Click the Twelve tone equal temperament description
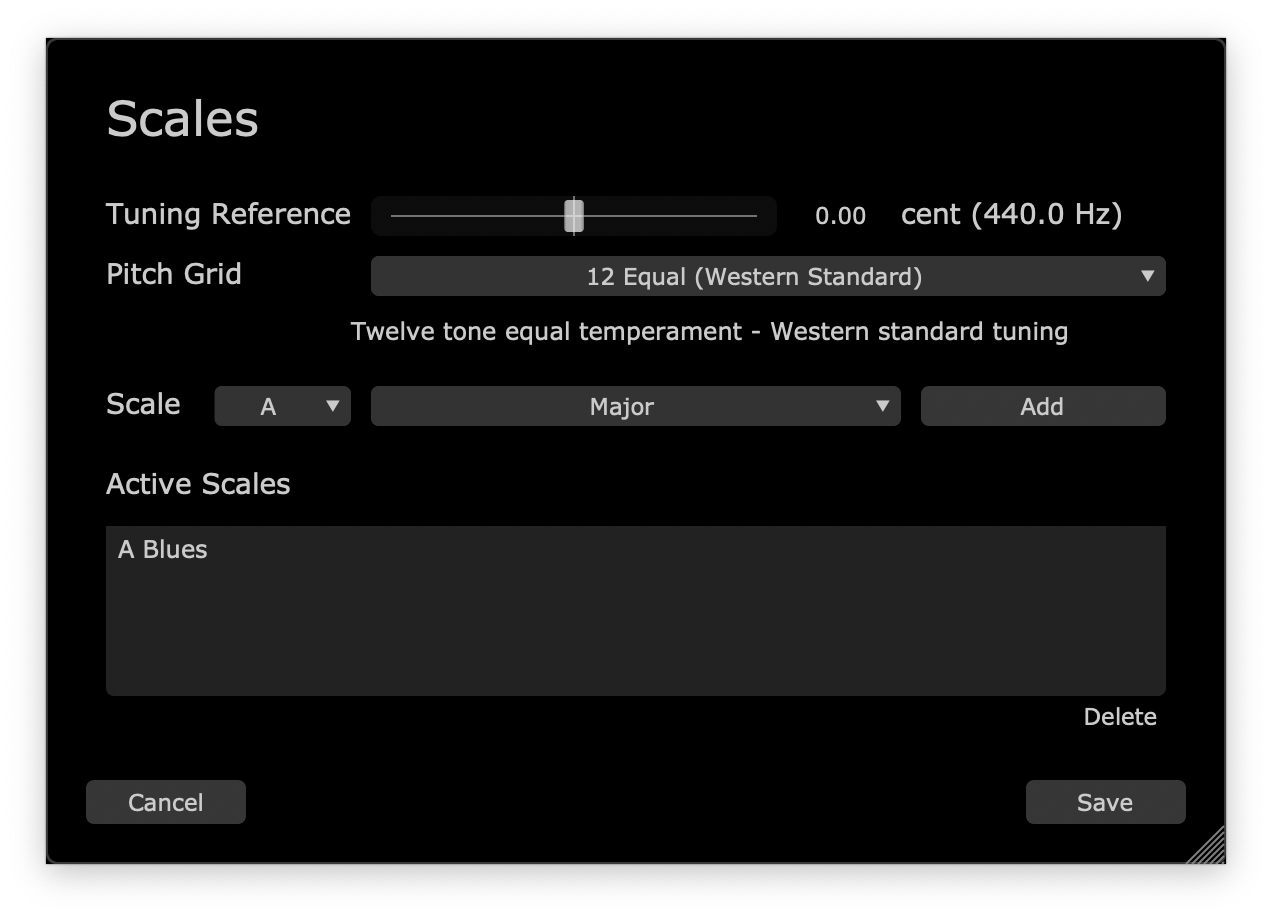 tap(709, 331)
